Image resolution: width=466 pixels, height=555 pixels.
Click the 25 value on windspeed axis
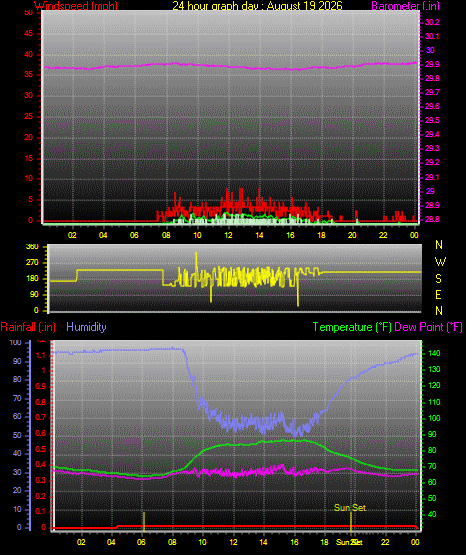[28, 116]
